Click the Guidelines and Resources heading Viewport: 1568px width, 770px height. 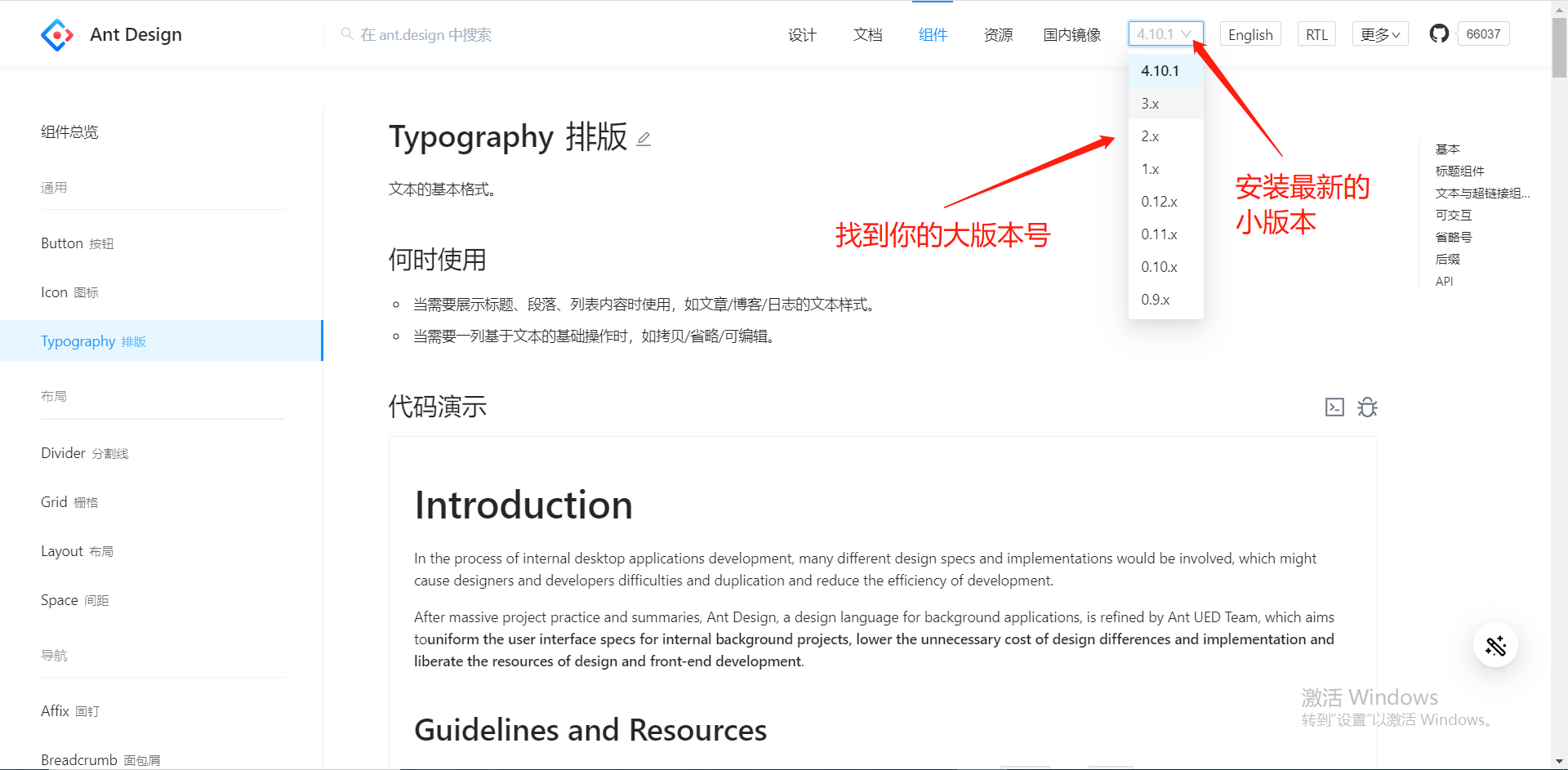click(x=590, y=730)
